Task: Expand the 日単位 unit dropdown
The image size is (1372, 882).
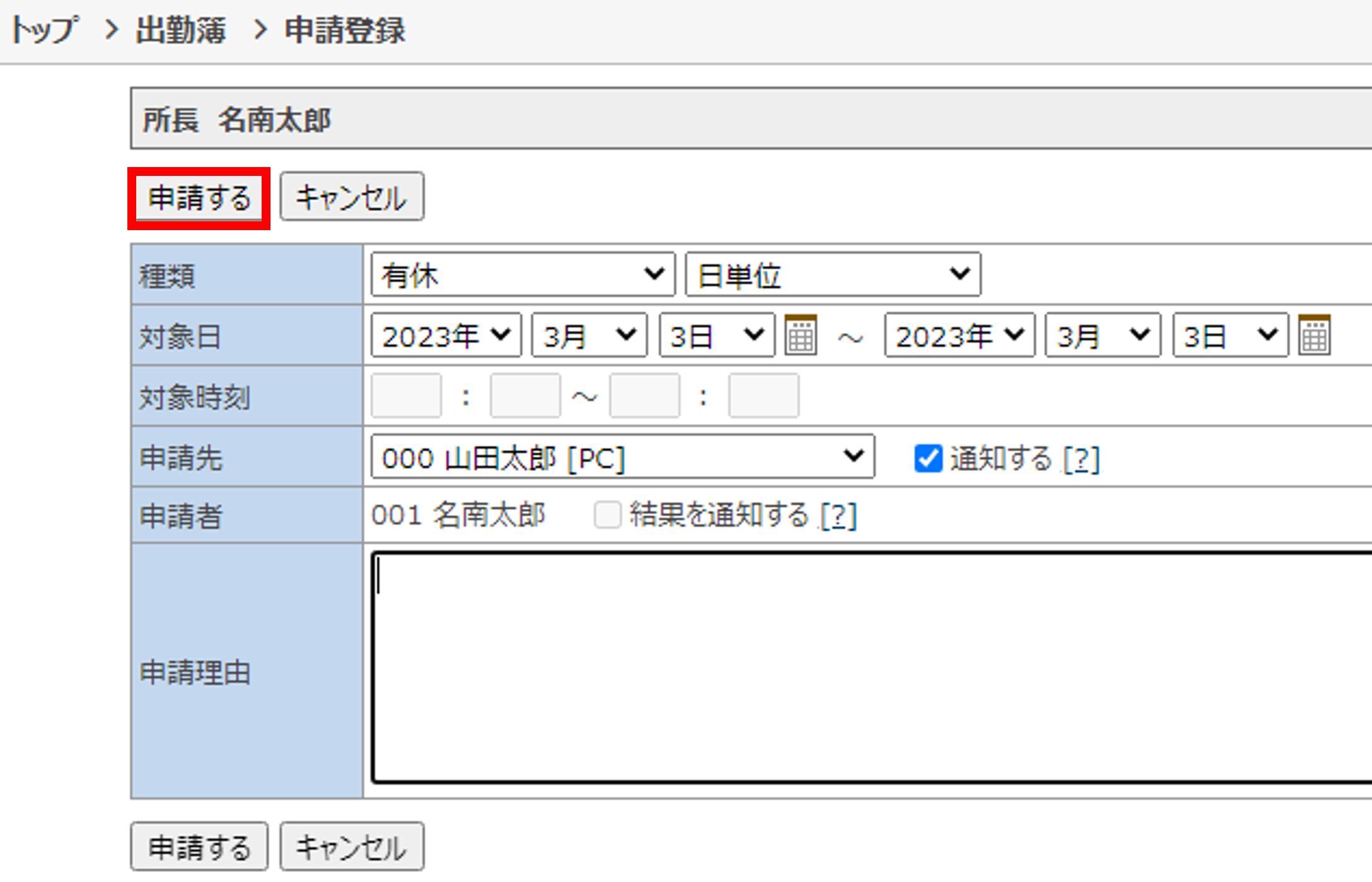Action: pos(832,275)
